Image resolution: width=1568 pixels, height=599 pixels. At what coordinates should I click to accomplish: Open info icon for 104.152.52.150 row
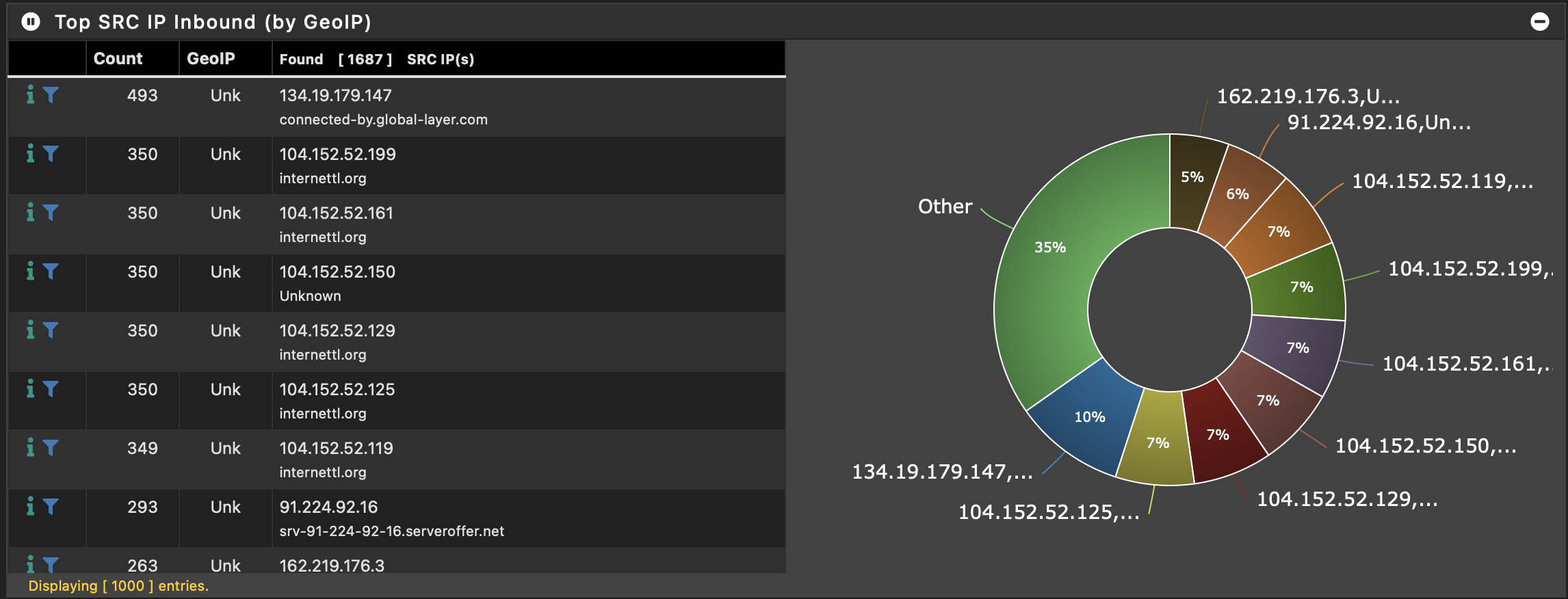[30, 271]
